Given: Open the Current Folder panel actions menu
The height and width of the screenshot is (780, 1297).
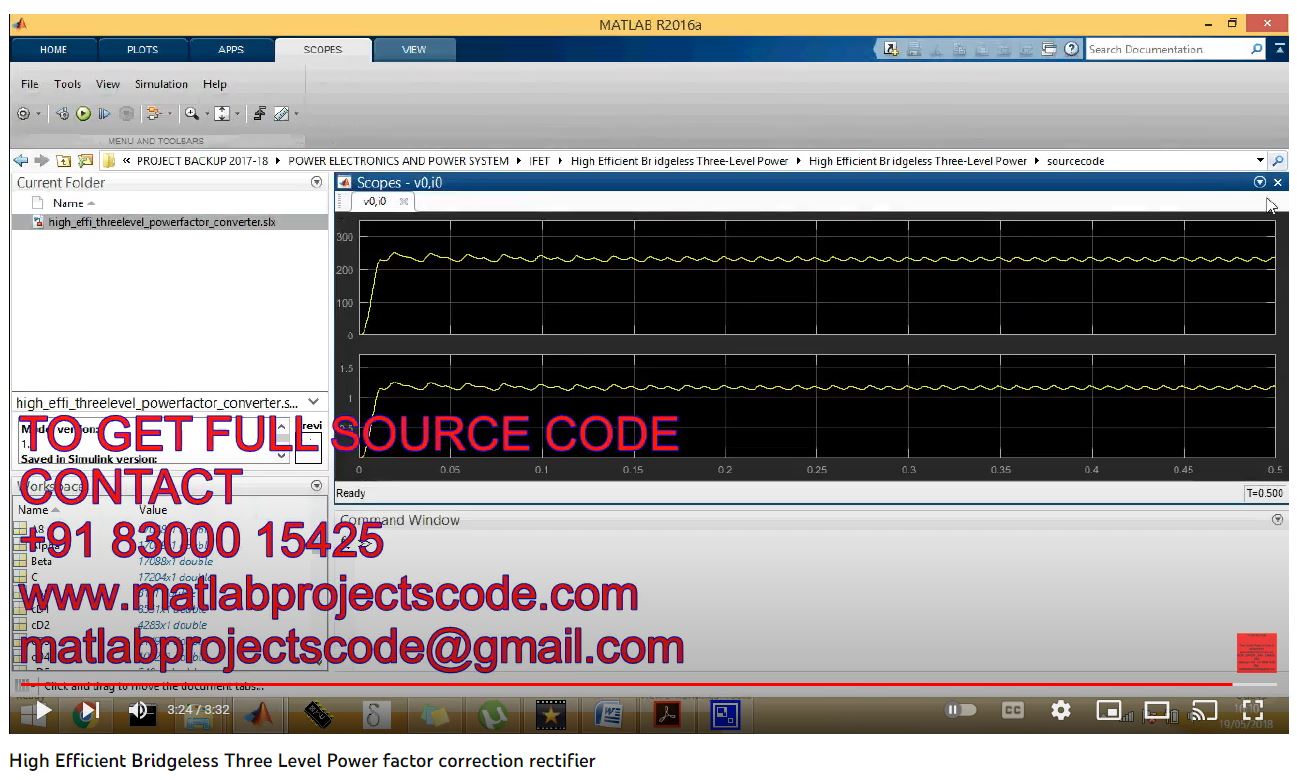Looking at the screenshot, I should click(x=317, y=183).
